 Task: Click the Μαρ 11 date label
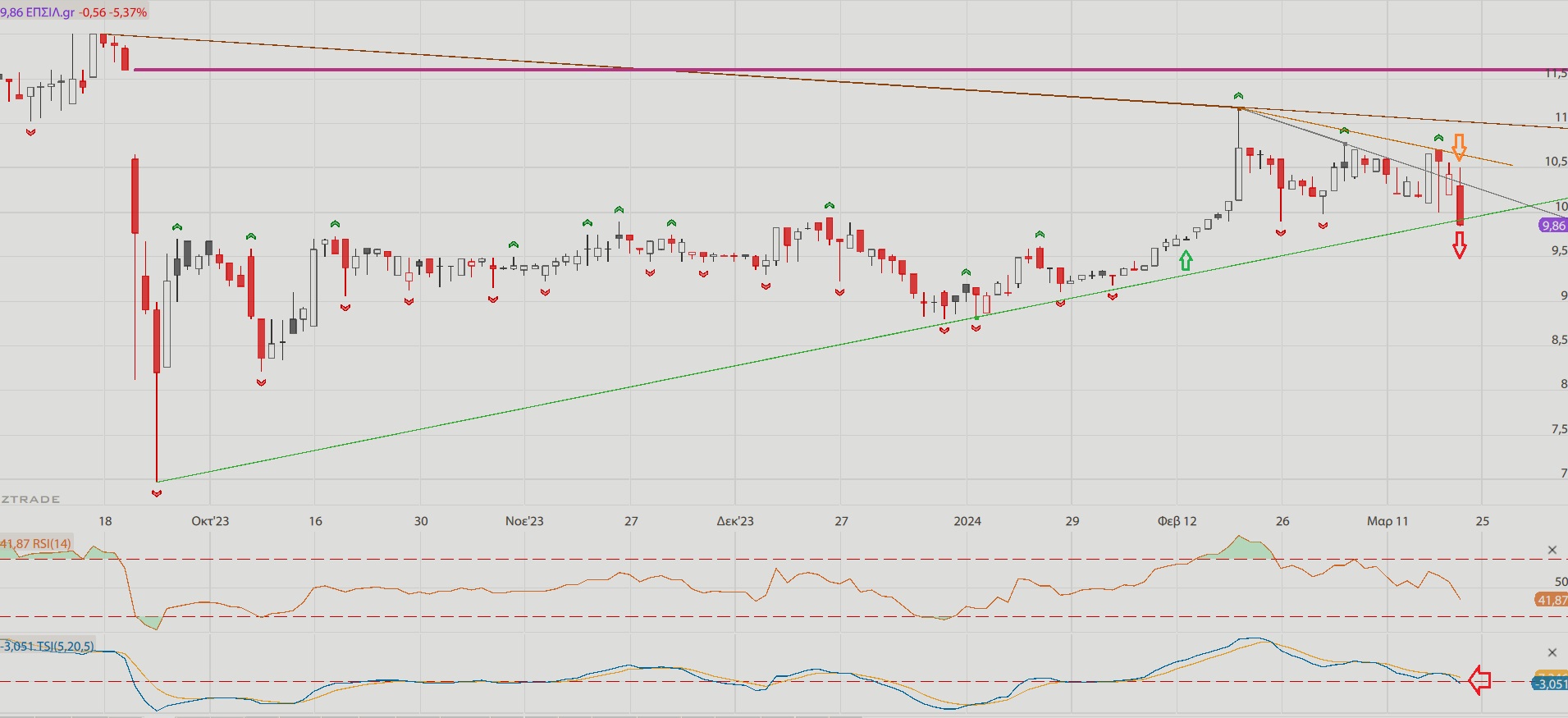pos(1387,521)
